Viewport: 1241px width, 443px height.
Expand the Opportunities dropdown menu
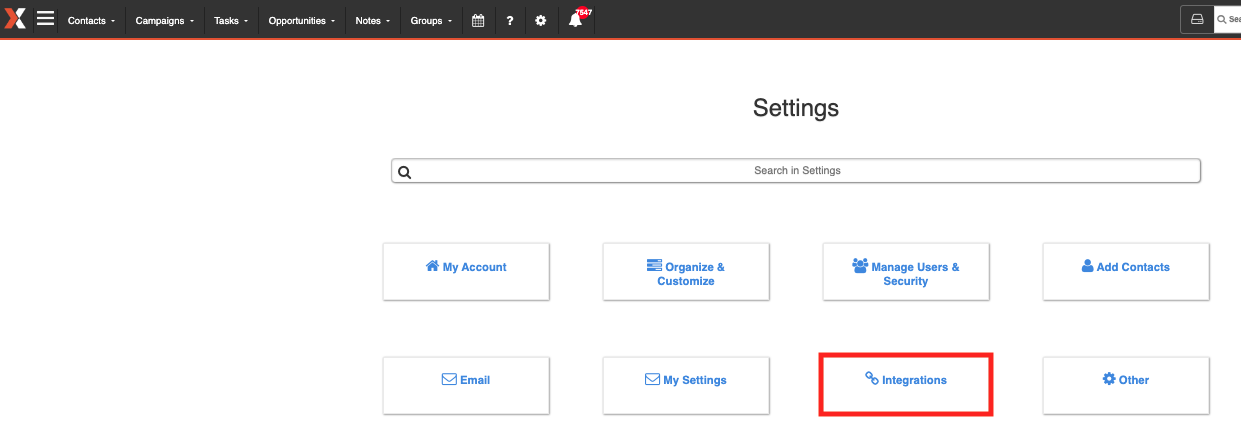(301, 20)
